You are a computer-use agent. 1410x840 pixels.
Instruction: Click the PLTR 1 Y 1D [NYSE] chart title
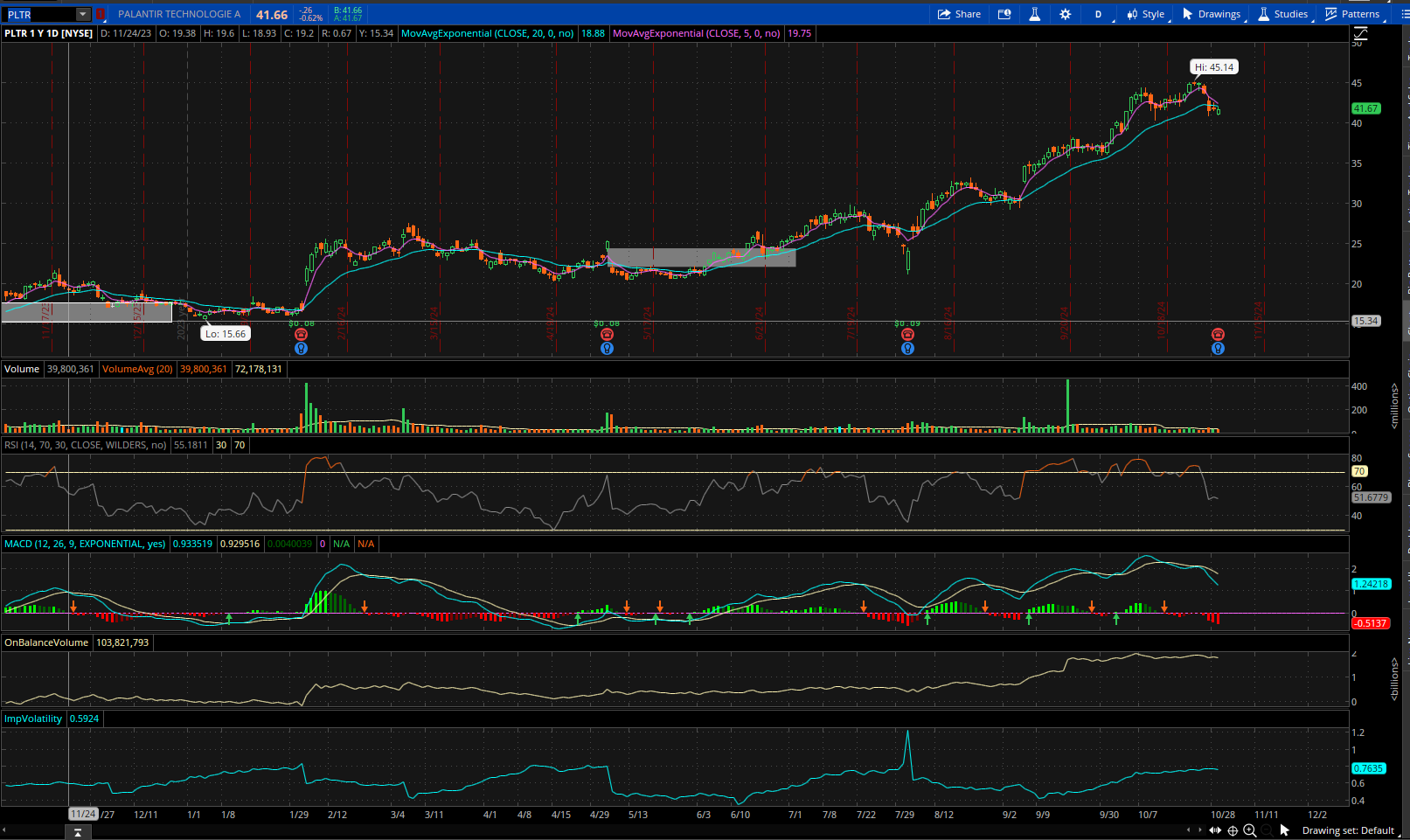pos(49,33)
